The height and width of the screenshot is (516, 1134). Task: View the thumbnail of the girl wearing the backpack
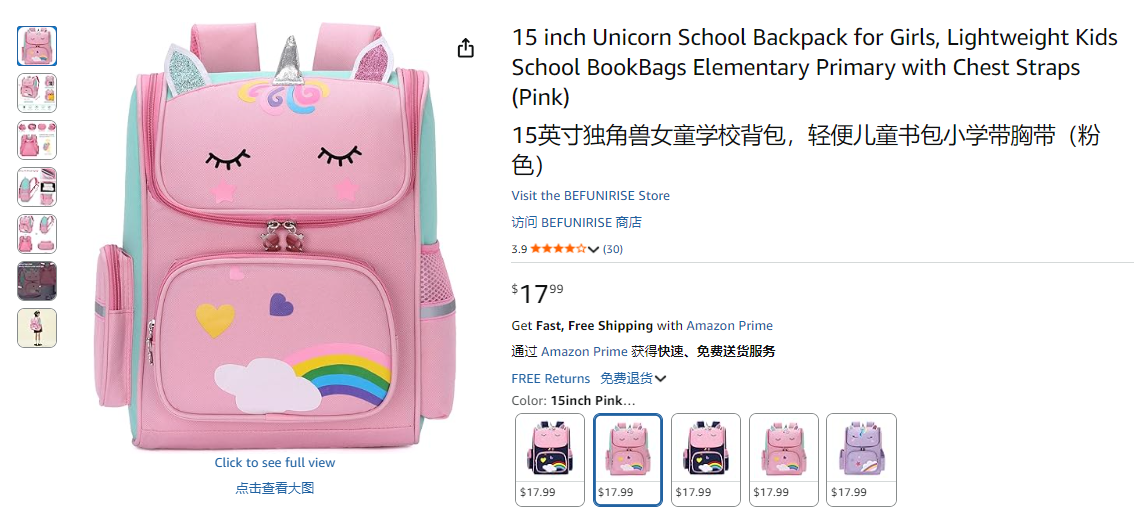pos(37,328)
